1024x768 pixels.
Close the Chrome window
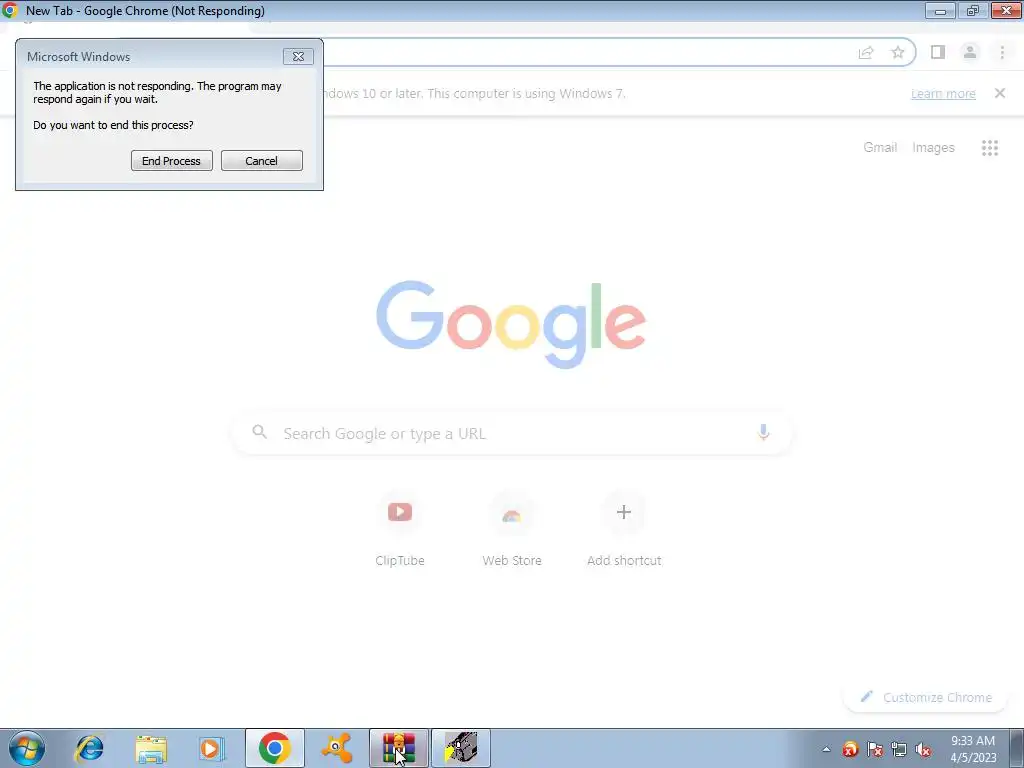point(1006,10)
